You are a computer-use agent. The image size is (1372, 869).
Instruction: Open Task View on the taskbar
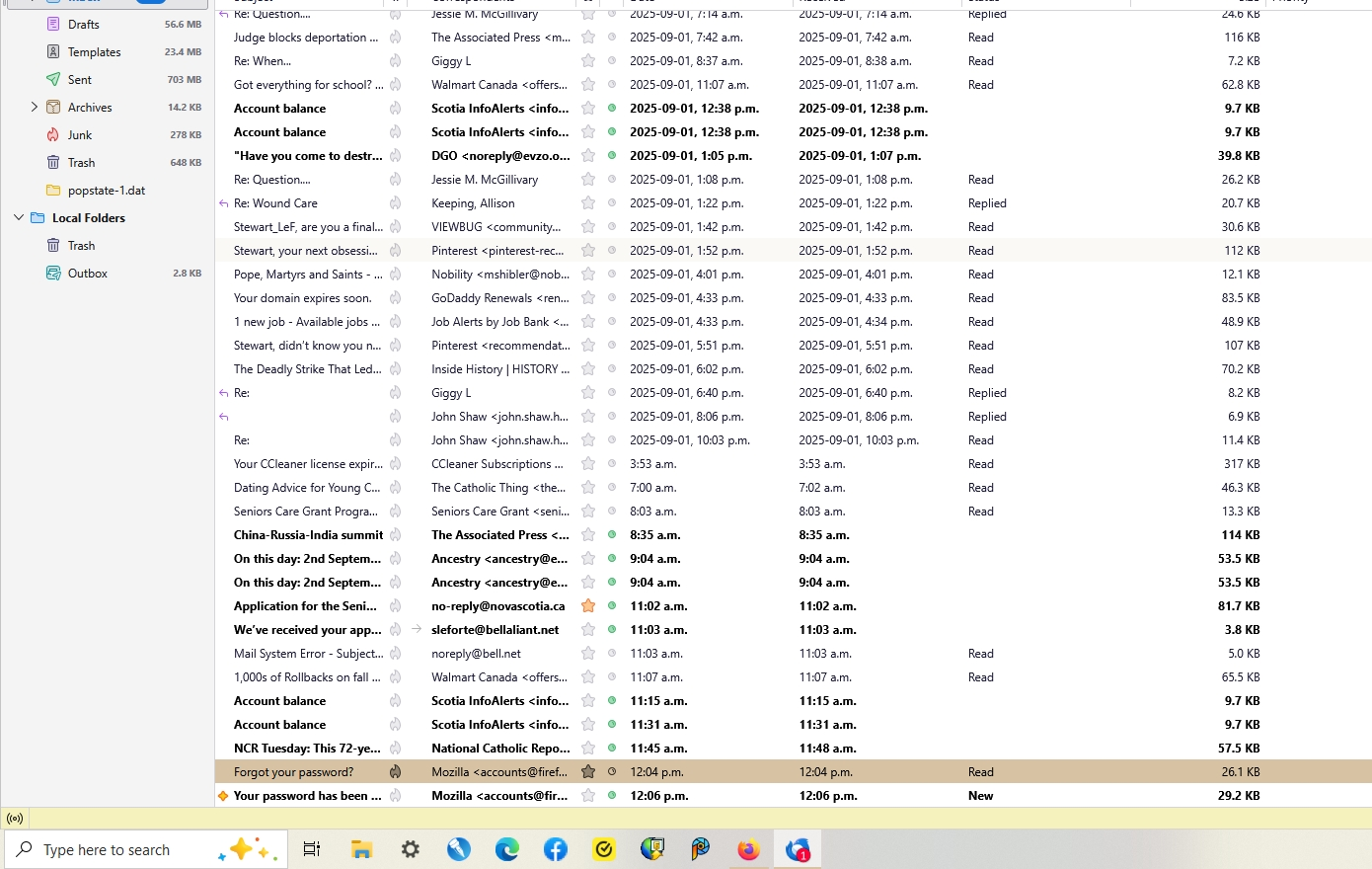click(312, 849)
